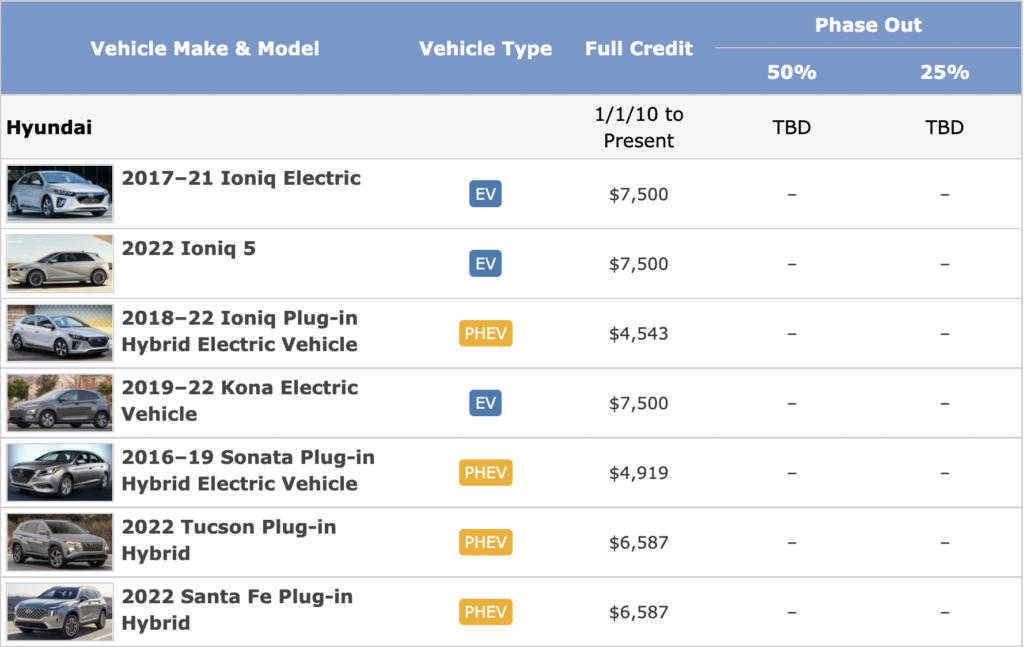Viewport: 1024px width, 647px height.
Task: Click the 2017–21 Ioniq Electric car thumbnail
Action: tap(60, 193)
